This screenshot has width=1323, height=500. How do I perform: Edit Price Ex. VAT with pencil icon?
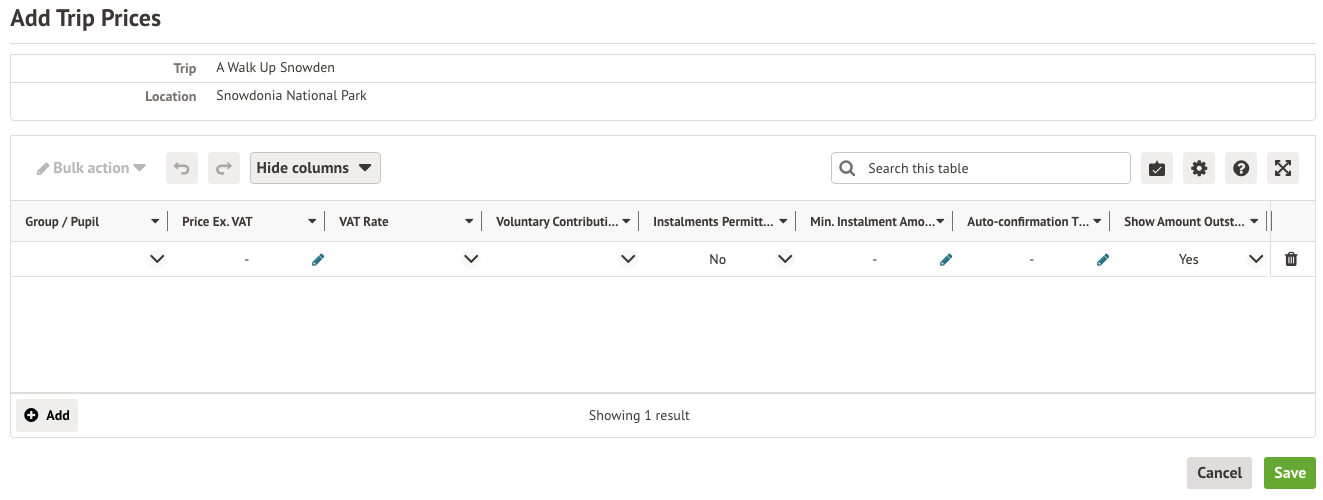point(318,259)
